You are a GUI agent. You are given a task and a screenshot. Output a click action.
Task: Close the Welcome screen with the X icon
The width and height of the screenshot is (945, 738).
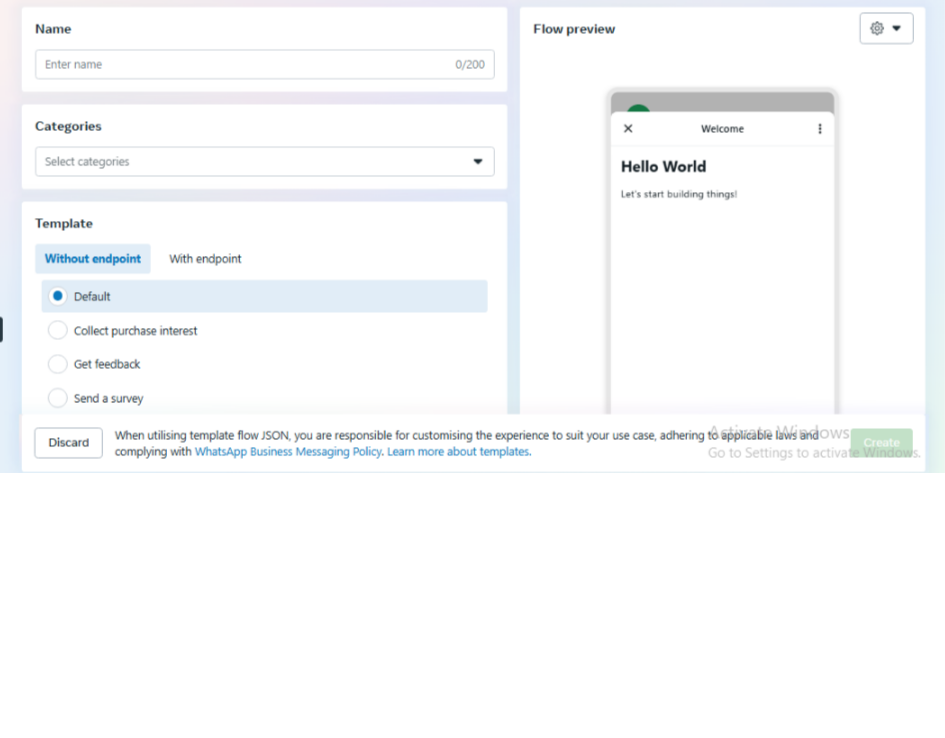(x=628, y=129)
